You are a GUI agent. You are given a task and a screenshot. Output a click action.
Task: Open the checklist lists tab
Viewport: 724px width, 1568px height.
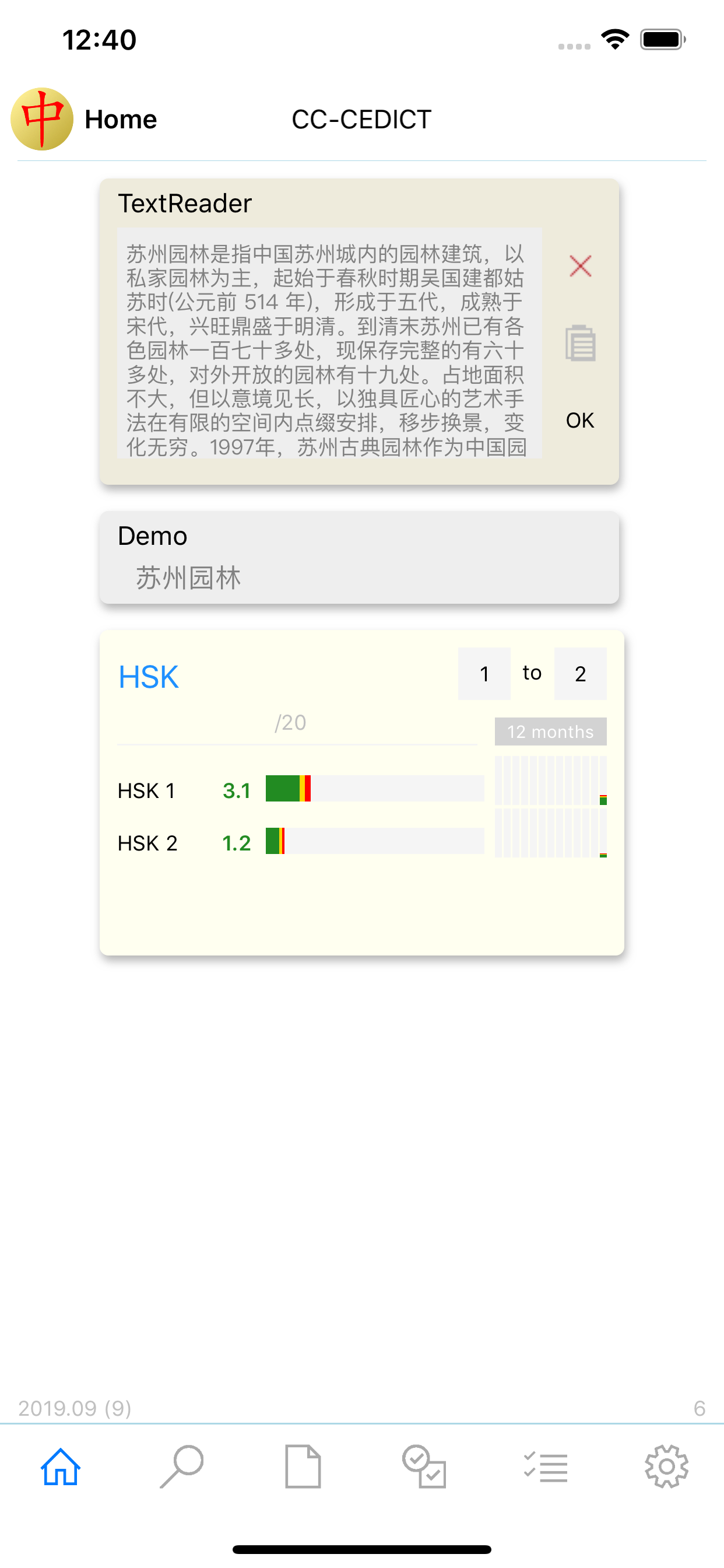tap(546, 1467)
